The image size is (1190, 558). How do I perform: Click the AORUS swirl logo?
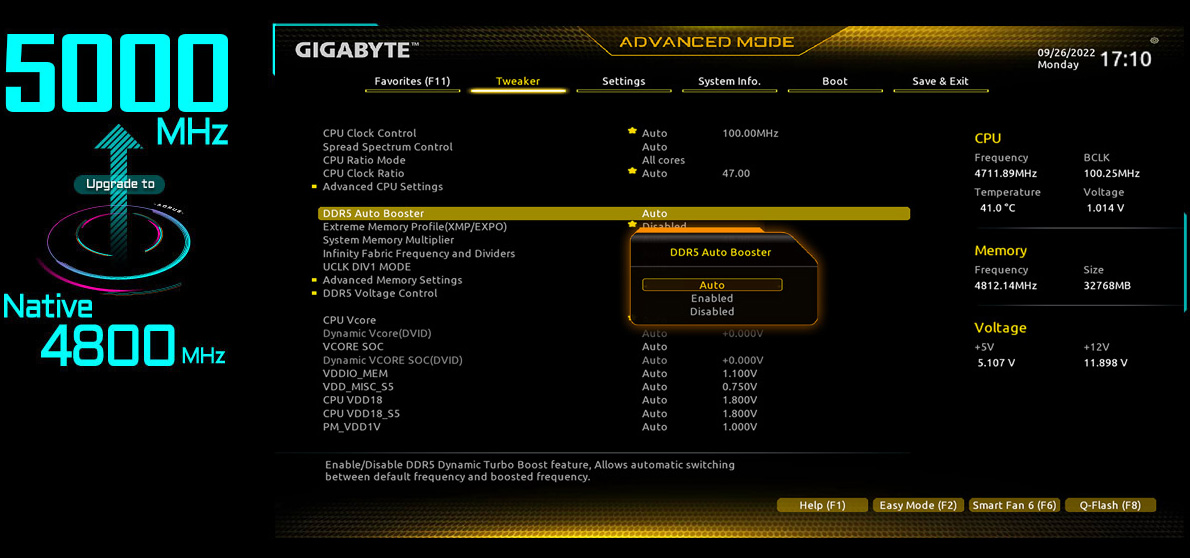pos(118,240)
